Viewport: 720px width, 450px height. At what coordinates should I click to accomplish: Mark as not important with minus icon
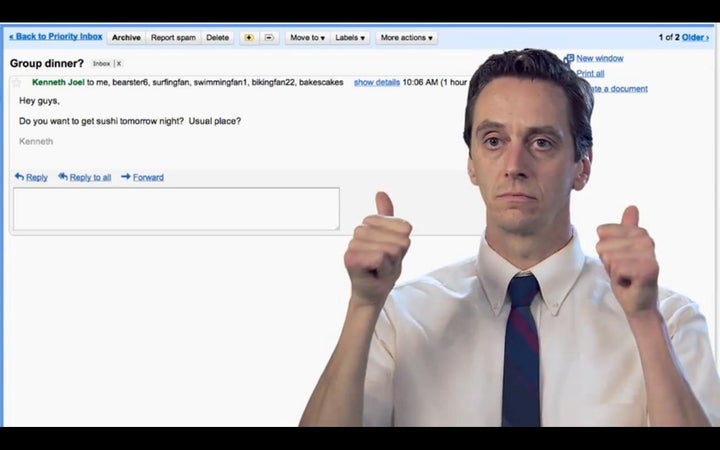pos(270,38)
